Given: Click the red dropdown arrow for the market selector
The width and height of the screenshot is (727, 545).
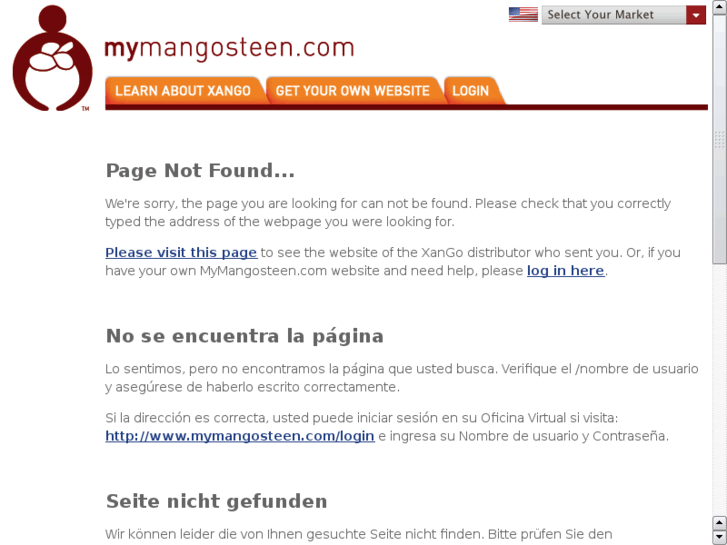Looking at the screenshot, I should [696, 15].
